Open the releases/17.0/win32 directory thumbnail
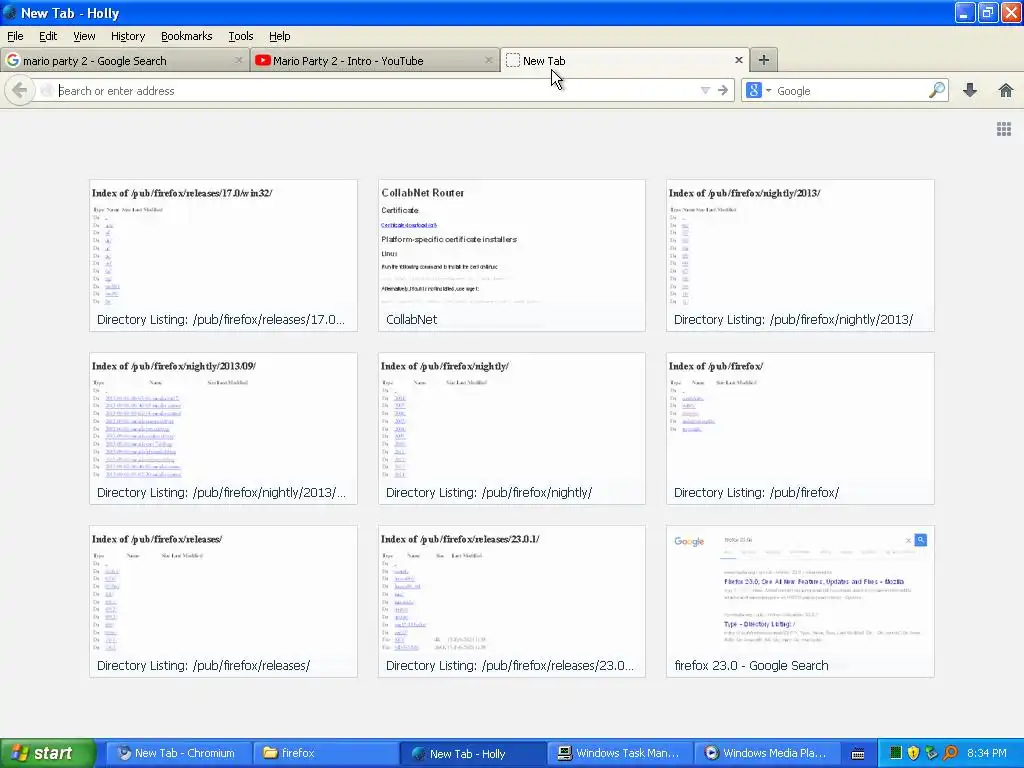 point(223,255)
